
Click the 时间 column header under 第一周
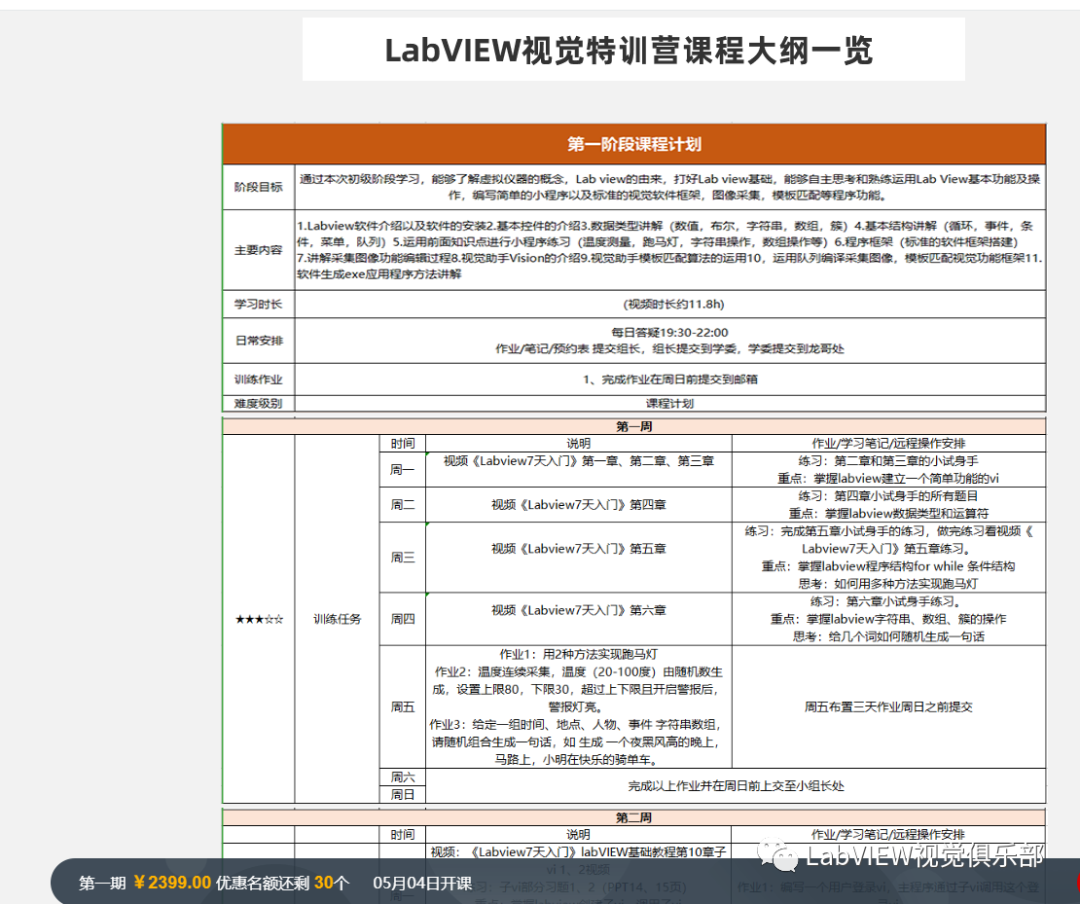coord(402,443)
